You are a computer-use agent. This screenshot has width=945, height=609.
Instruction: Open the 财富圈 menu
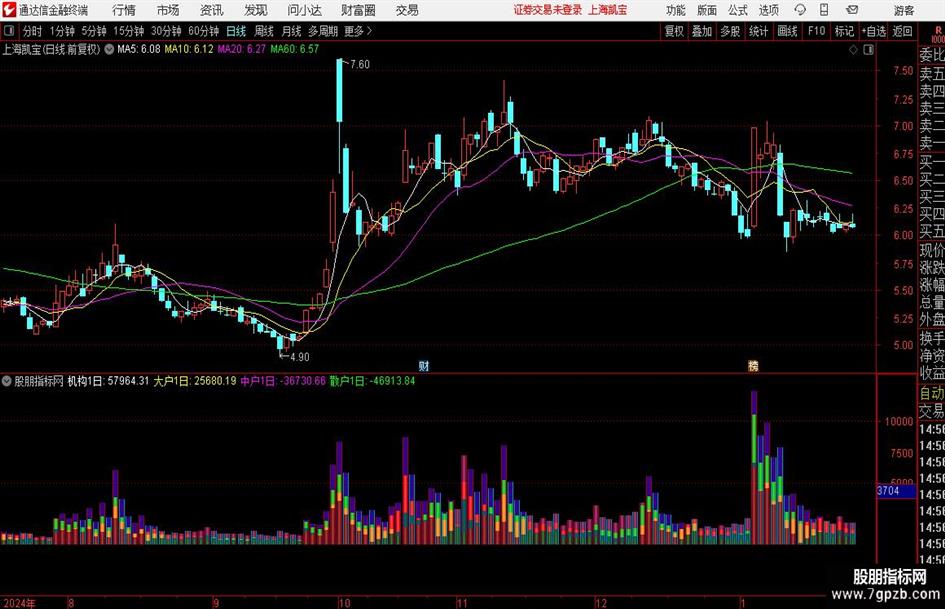[x=358, y=10]
